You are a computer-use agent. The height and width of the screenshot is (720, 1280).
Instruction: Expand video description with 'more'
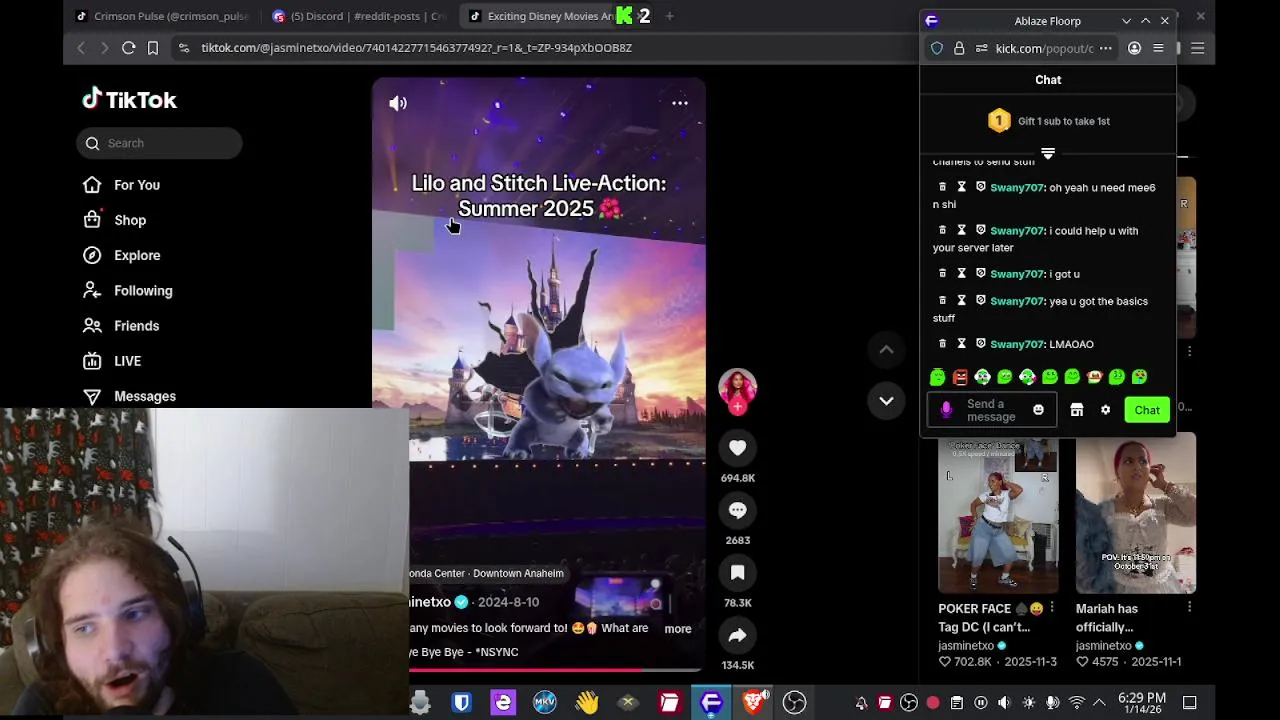677,629
